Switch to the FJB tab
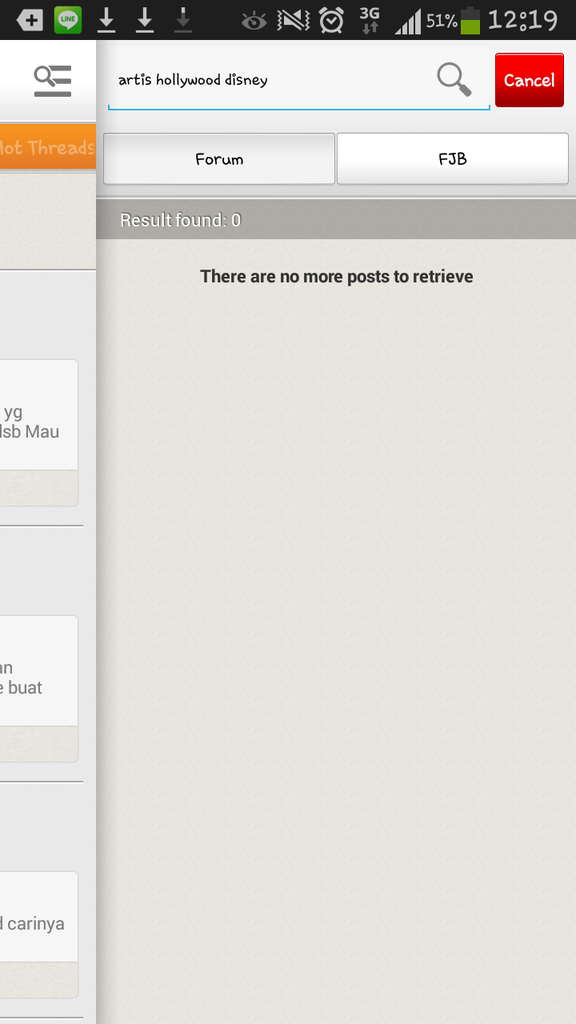The height and width of the screenshot is (1024, 576). [453, 159]
